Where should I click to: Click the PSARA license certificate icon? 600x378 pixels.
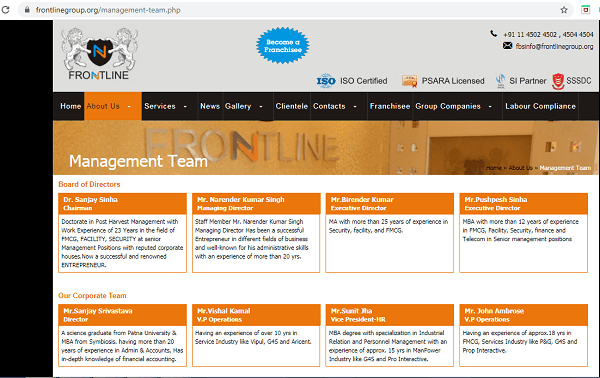409,81
